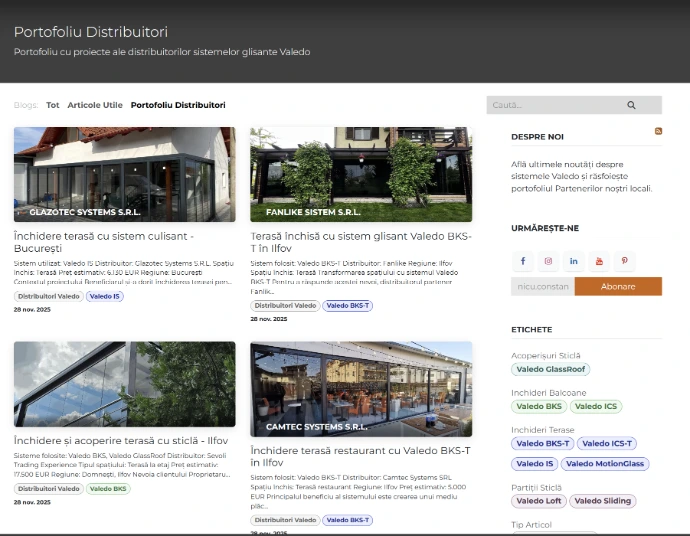The image size is (690, 536).
Task: Filter by Valedo GlassRoof tag
Action: [552, 369]
